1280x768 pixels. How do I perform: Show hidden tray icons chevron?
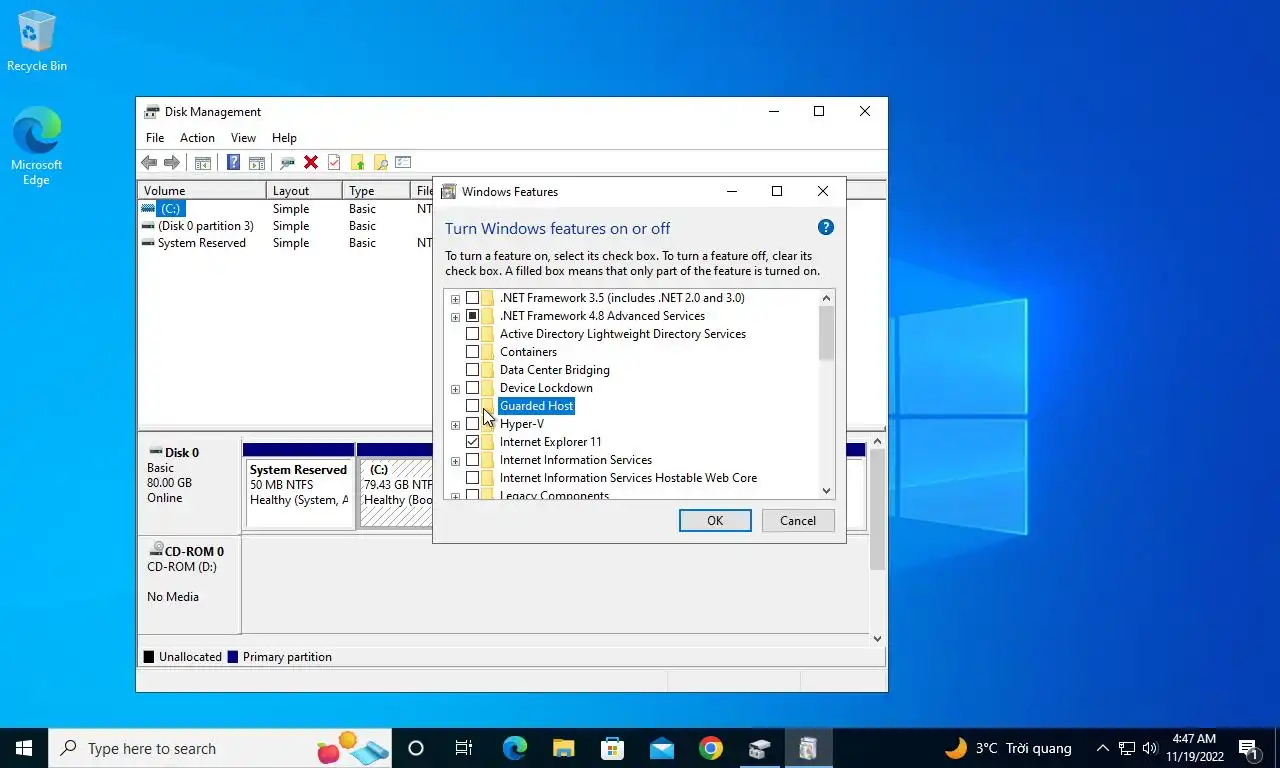coord(1103,748)
